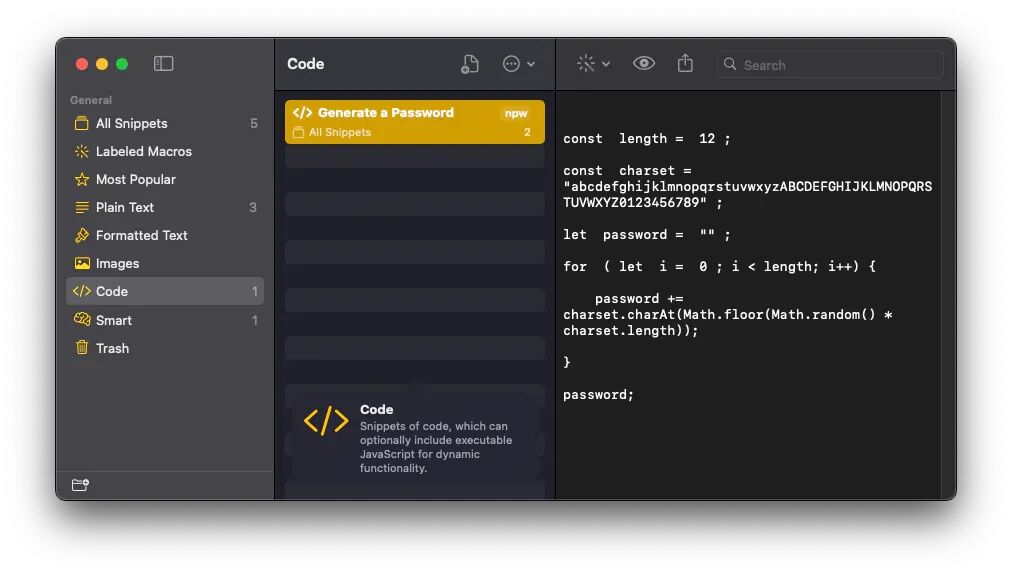Click the npw abbreviation badge
Viewport: 1012px width, 574px height.
pyautogui.click(x=516, y=113)
